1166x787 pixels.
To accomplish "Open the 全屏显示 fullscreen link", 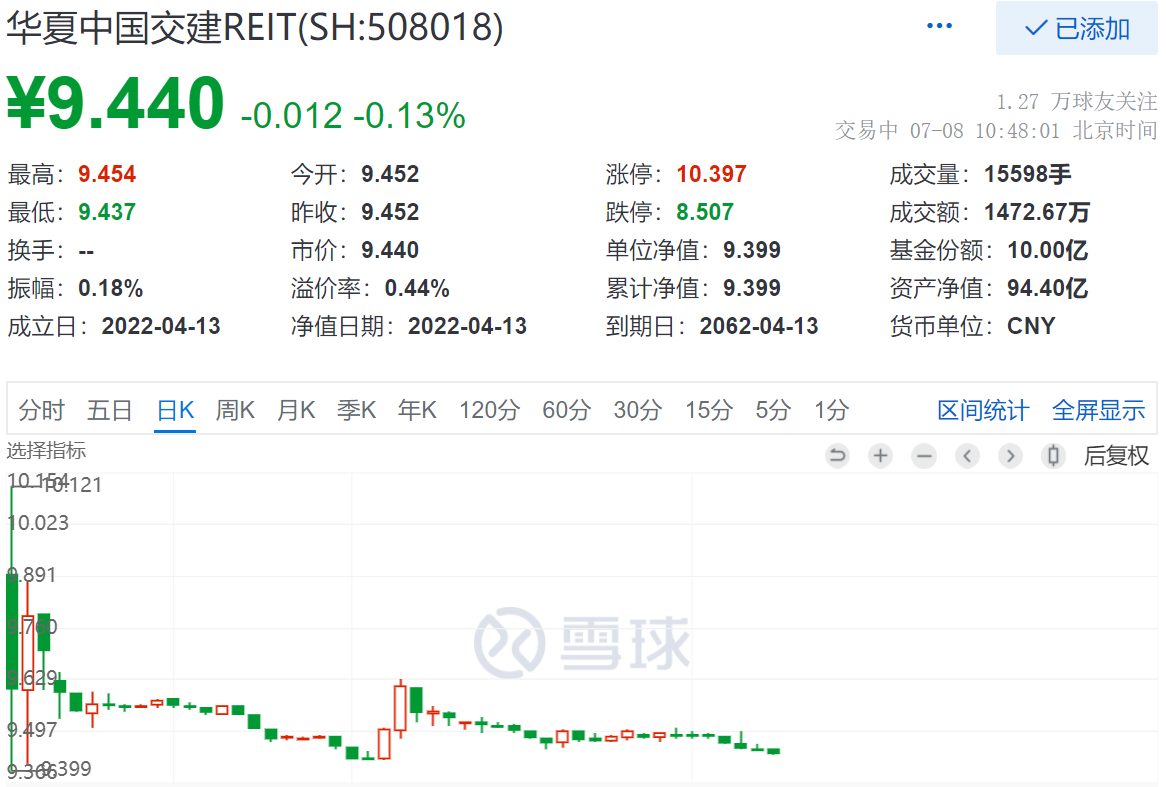I will pos(1098,410).
